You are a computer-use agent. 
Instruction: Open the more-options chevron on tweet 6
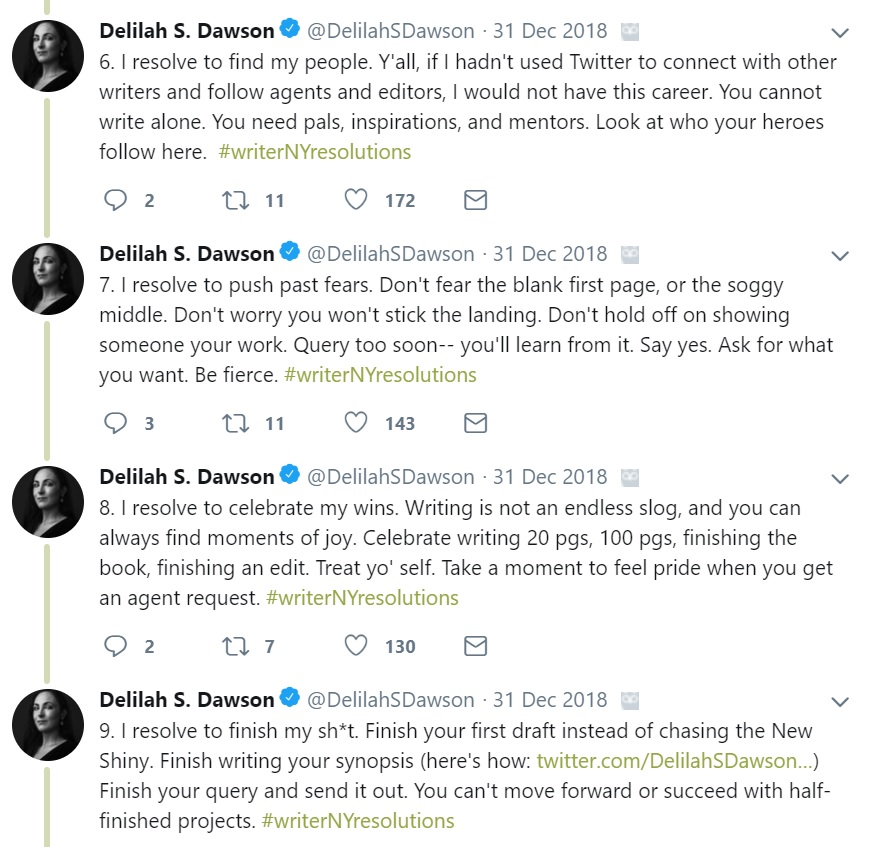840,32
